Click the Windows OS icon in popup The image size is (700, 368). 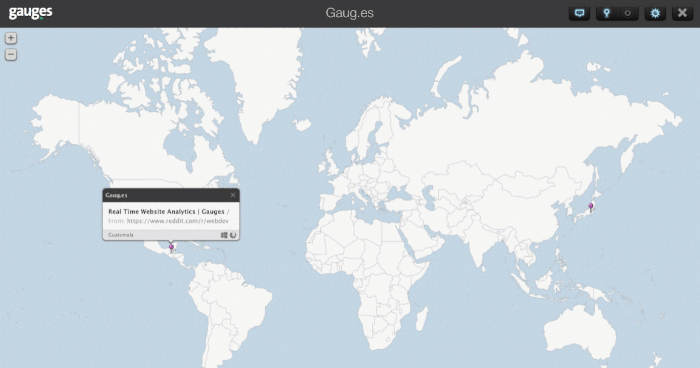click(224, 235)
